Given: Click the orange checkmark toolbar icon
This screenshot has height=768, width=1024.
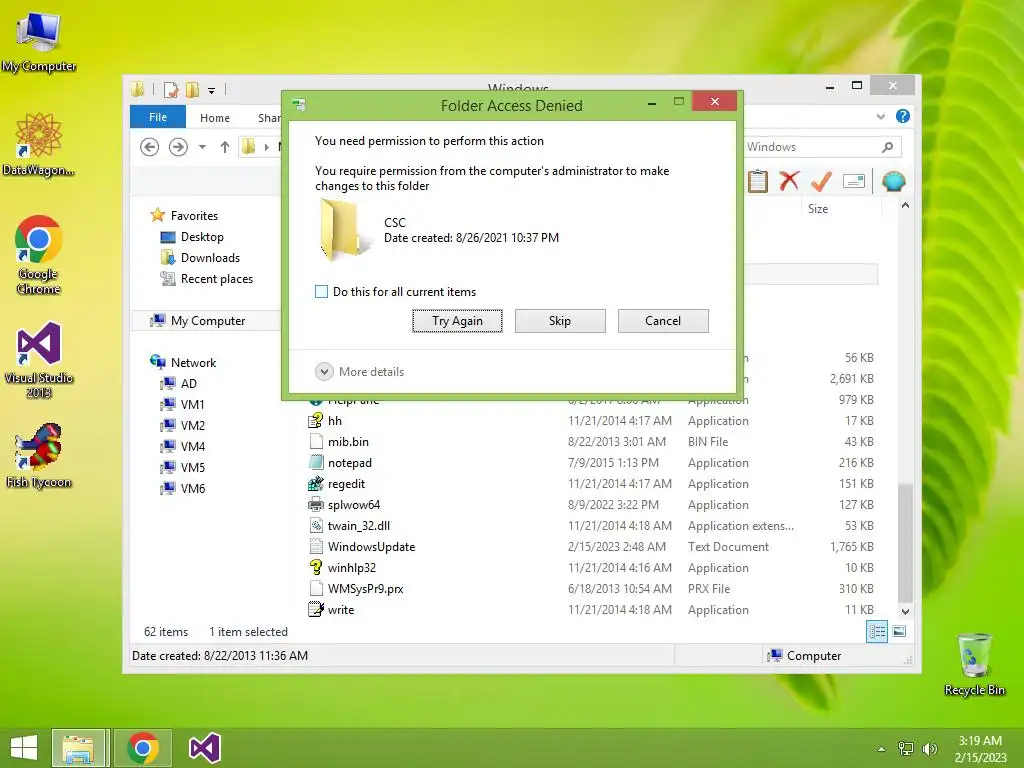Looking at the screenshot, I should [x=821, y=181].
